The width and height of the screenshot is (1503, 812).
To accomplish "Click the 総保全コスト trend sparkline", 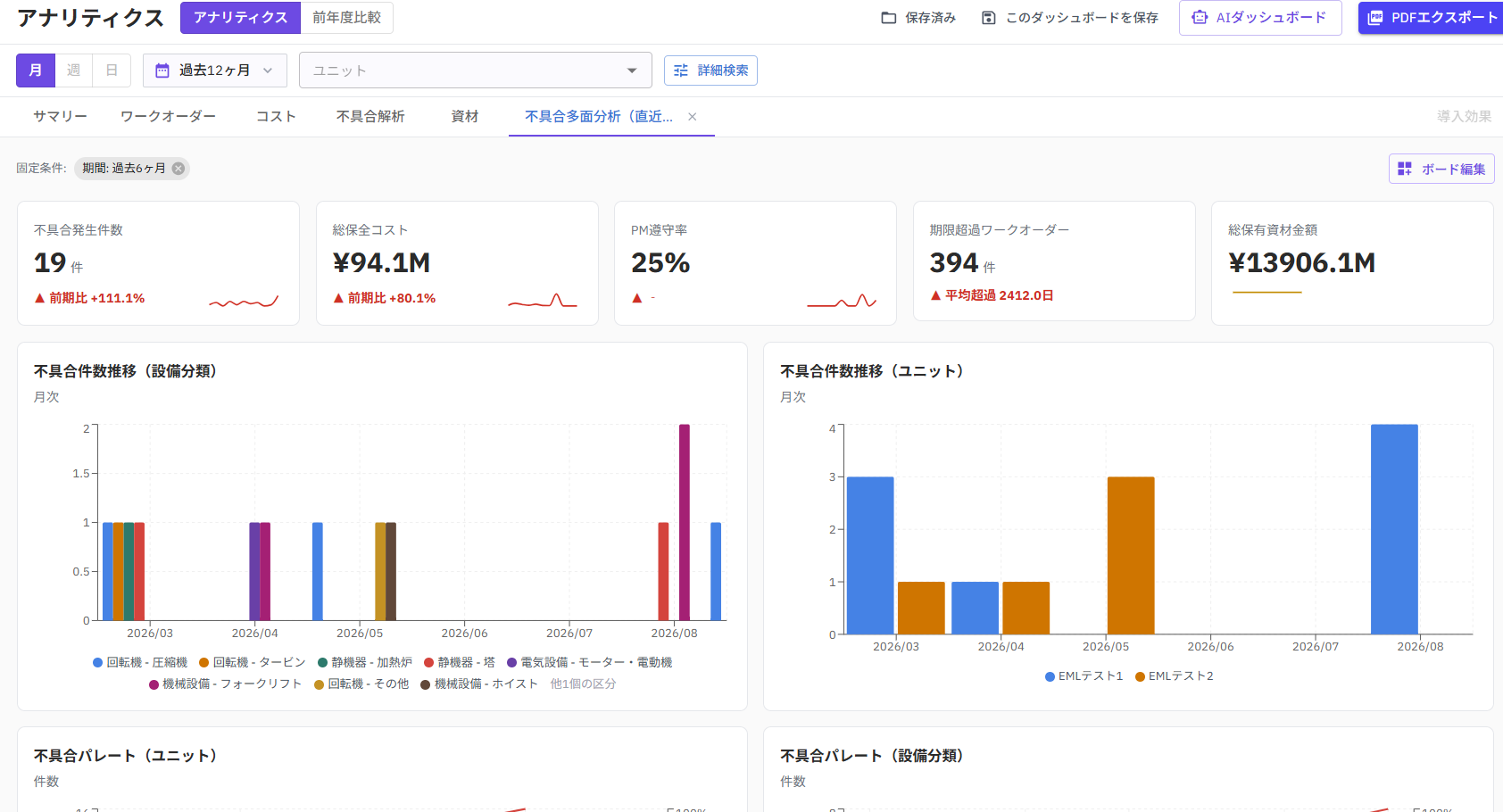I will [x=543, y=301].
